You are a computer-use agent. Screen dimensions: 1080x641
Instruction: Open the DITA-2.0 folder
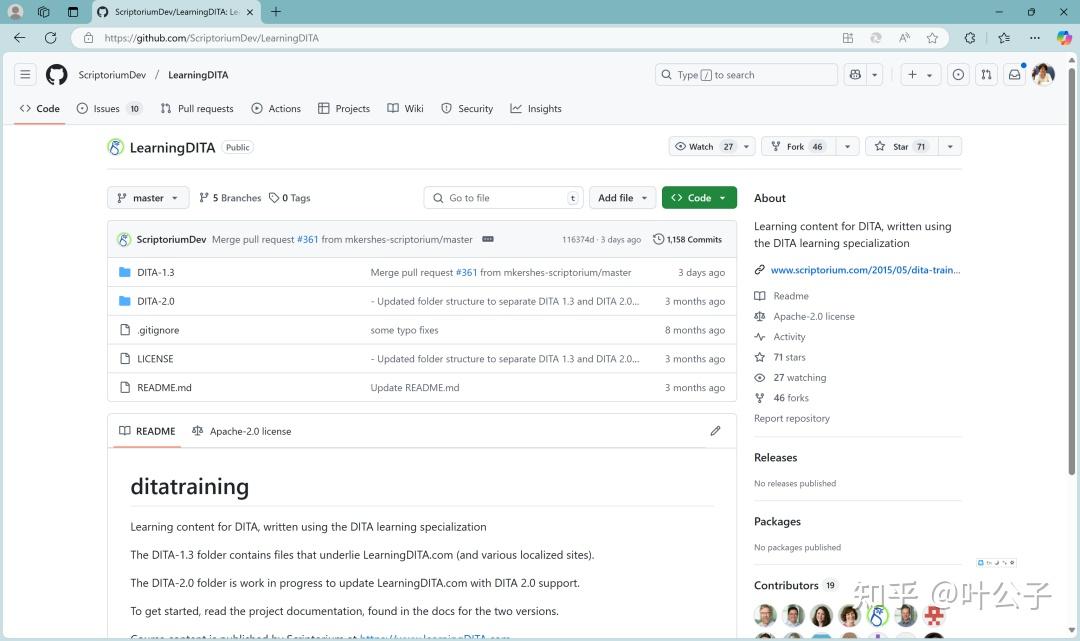pos(156,301)
